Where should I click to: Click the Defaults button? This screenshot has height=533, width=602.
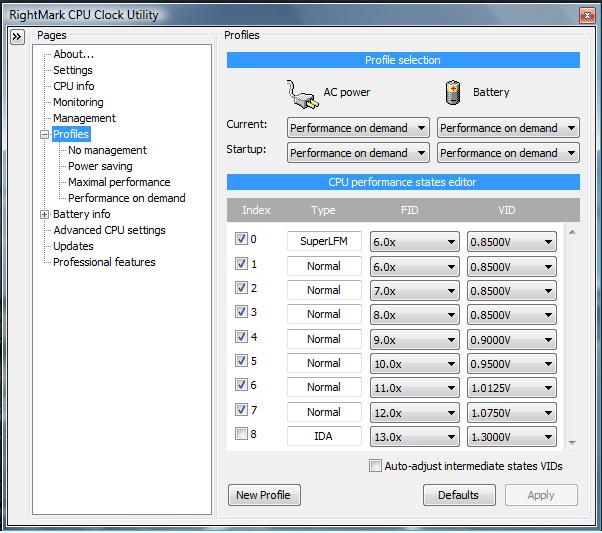tap(459, 495)
